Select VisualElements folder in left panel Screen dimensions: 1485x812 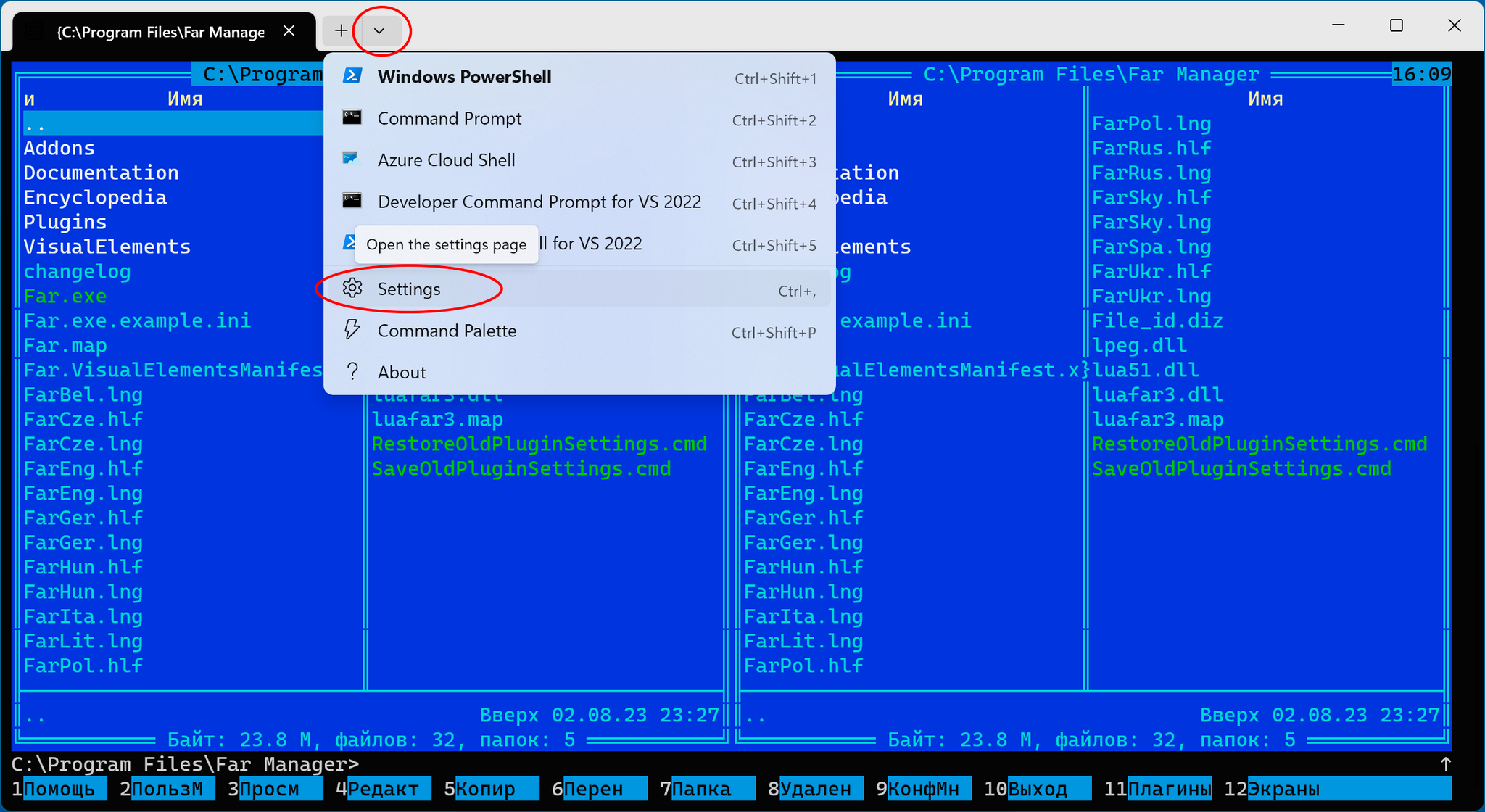tap(107, 246)
